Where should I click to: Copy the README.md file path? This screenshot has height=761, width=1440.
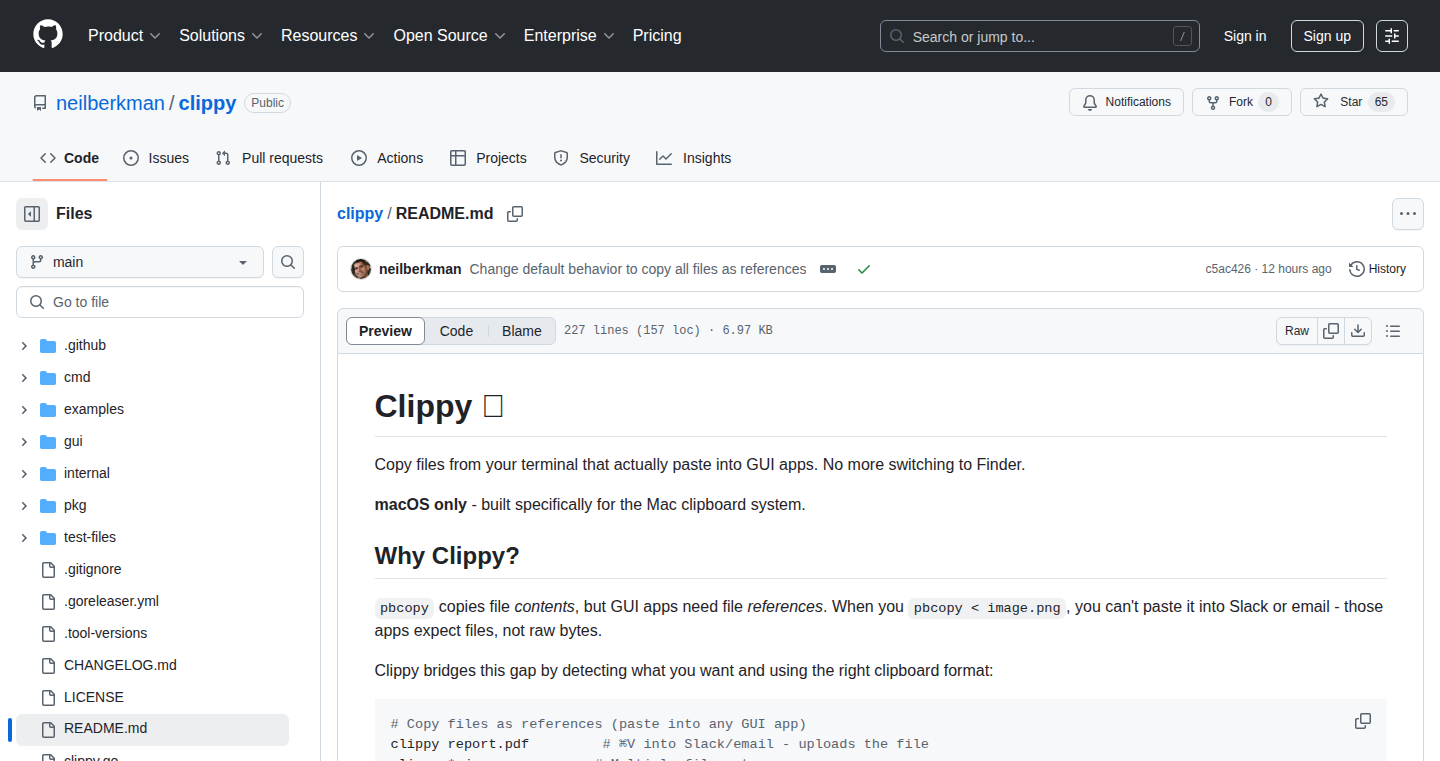pyautogui.click(x=515, y=214)
